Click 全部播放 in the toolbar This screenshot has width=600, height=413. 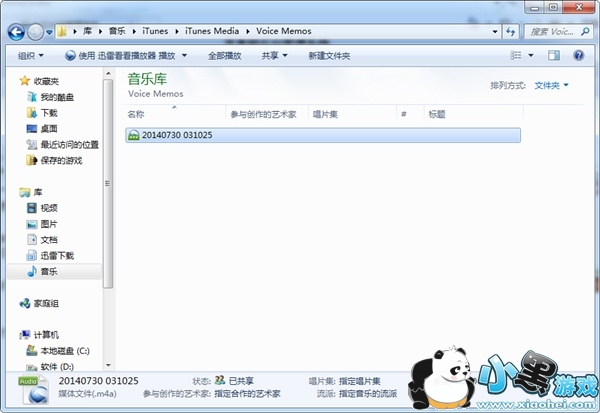[x=224, y=56]
